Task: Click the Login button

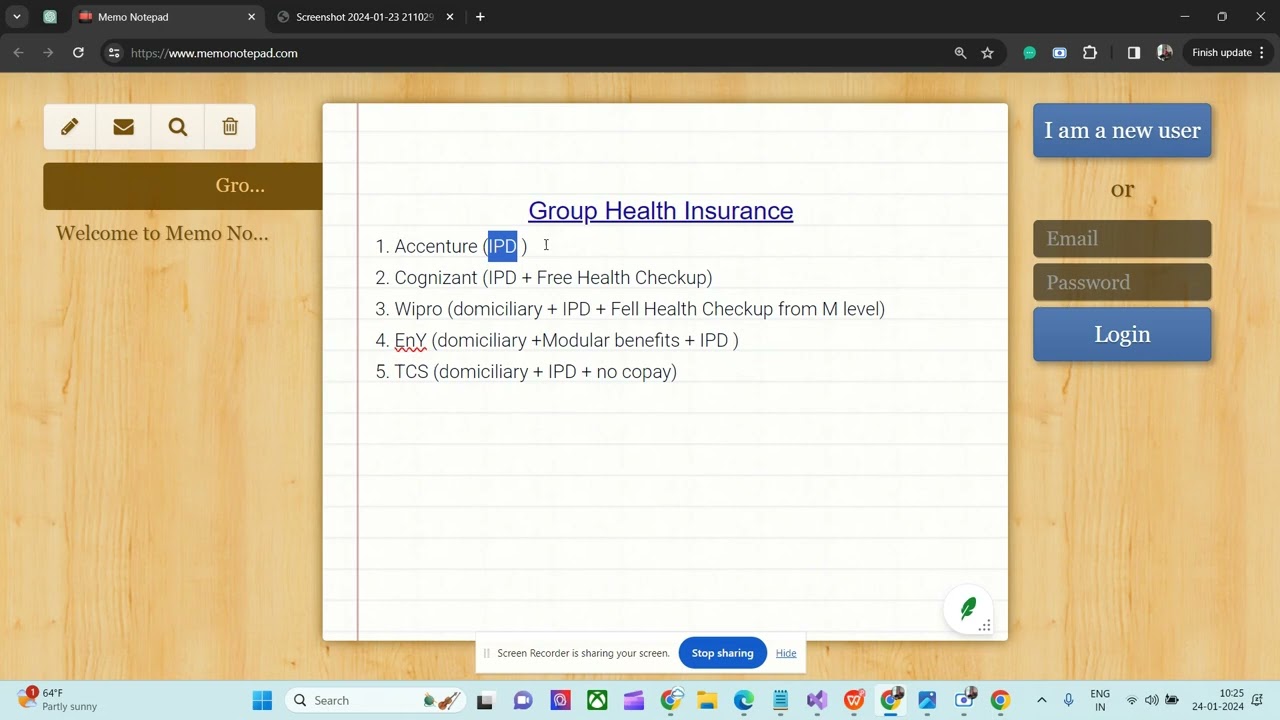Action: click(1122, 335)
